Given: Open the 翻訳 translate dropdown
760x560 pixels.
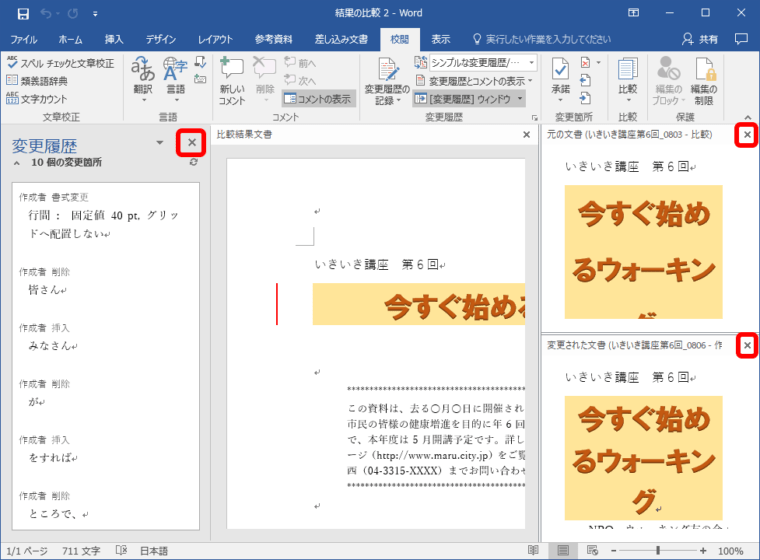Looking at the screenshot, I should pyautogui.click(x=143, y=80).
